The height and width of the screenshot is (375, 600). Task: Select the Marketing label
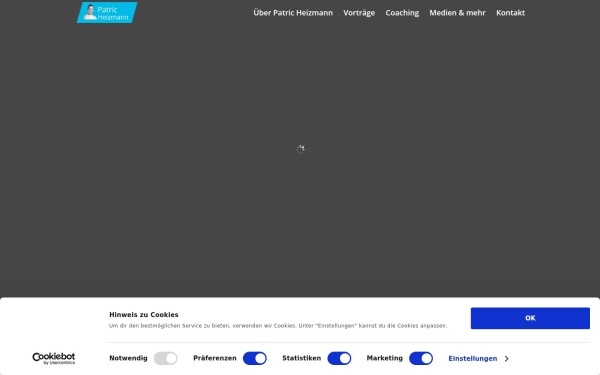click(x=385, y=358)
